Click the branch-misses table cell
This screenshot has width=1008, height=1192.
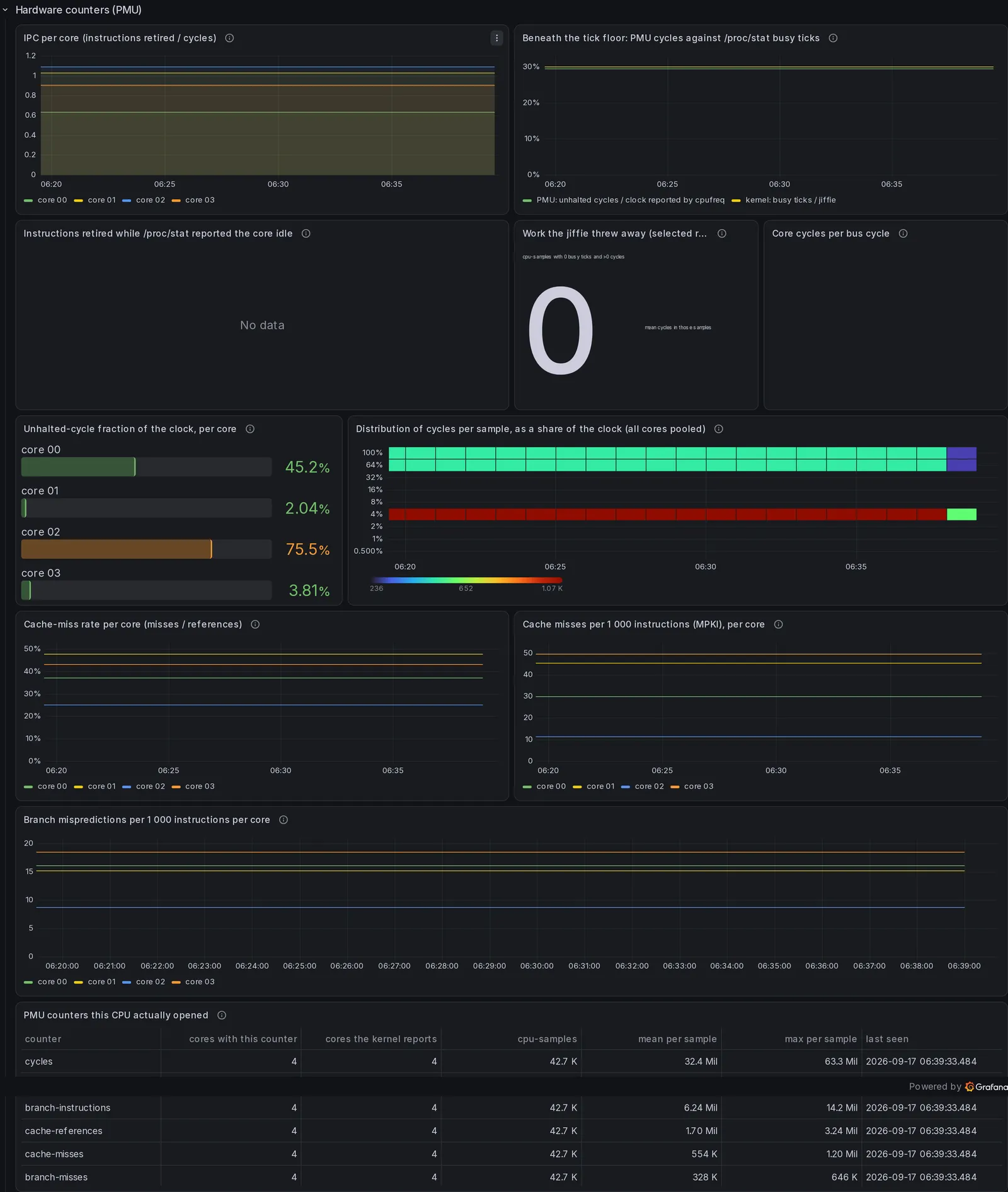[92, 1177]
